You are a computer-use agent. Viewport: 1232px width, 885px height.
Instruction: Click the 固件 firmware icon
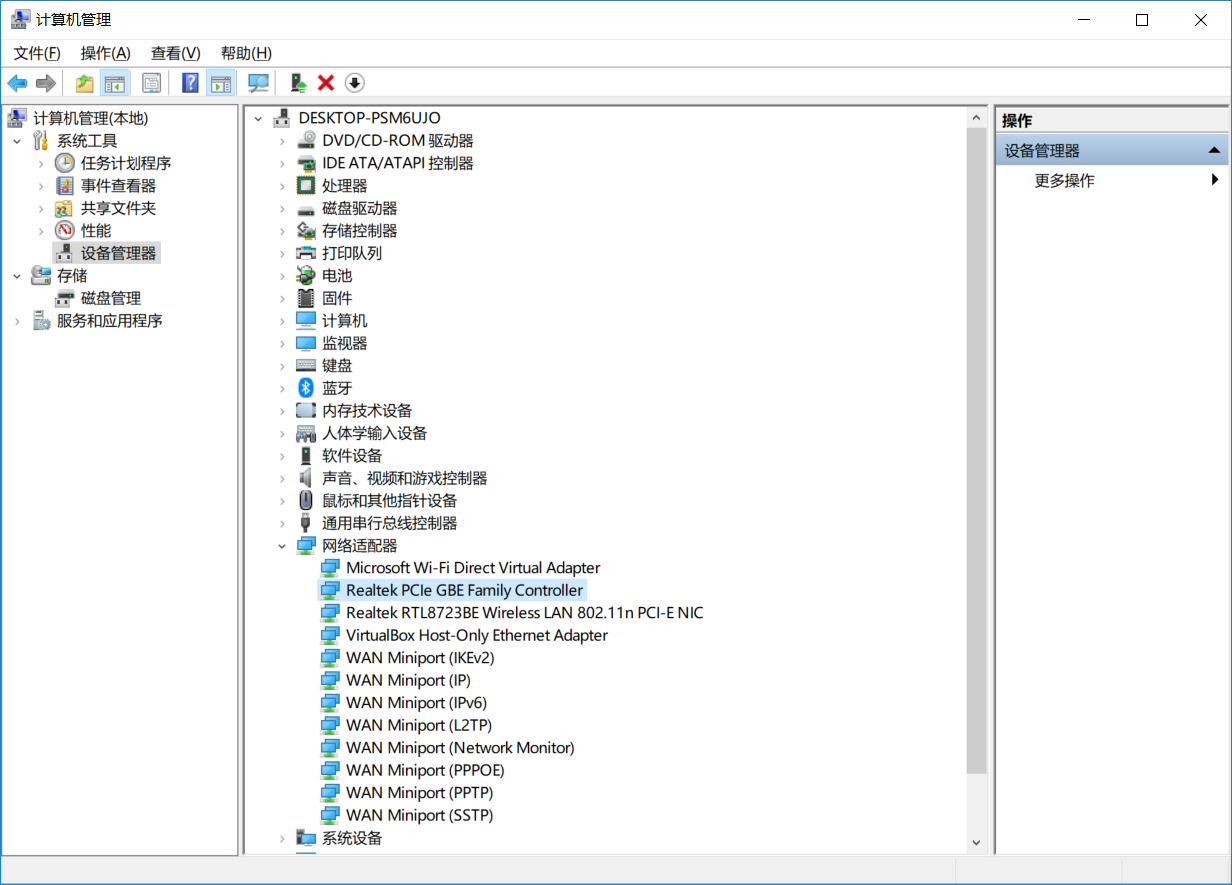click(x=306, y=298)
